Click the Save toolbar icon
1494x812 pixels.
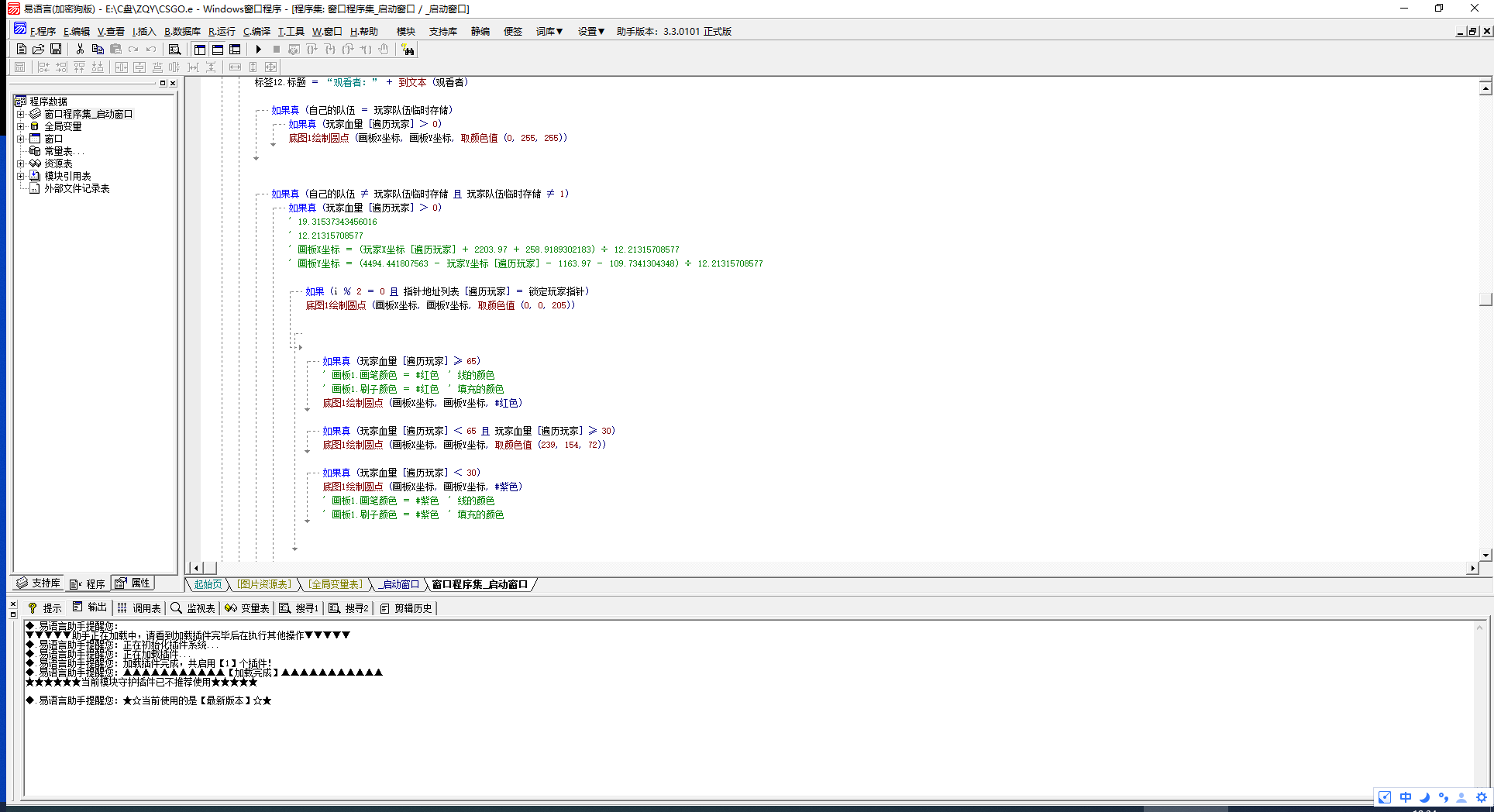click(56, 49)
